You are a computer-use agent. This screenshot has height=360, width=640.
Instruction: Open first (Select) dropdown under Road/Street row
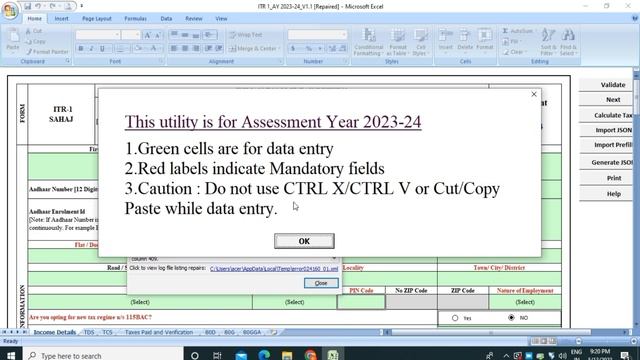click(140, 302)
